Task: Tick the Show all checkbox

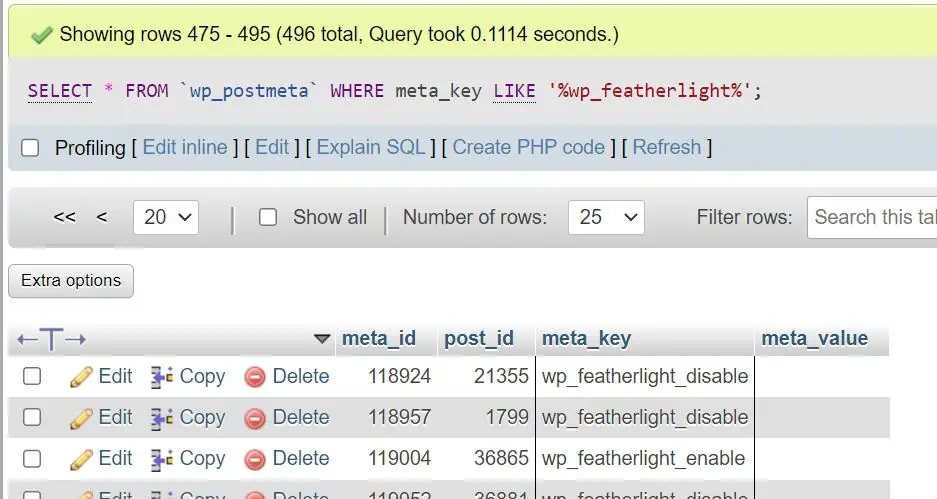Action: (x=268, y=217)
